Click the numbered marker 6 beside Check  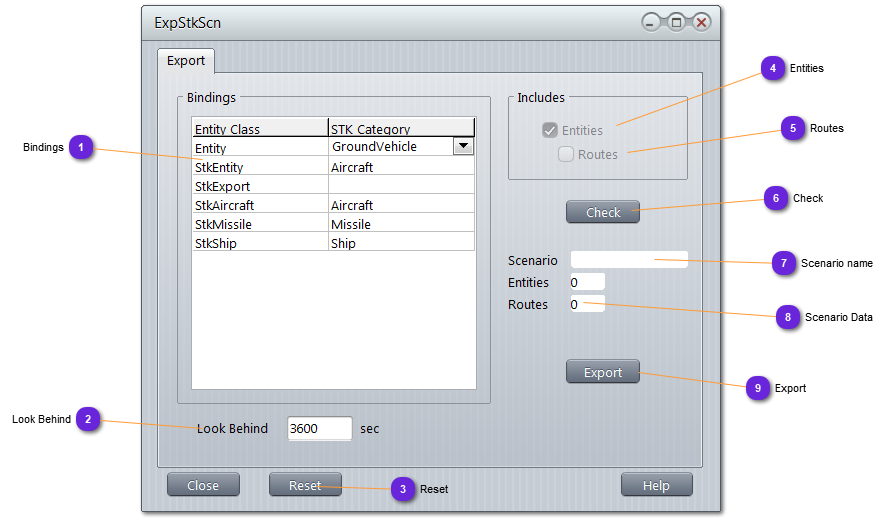tap(776, 198)
